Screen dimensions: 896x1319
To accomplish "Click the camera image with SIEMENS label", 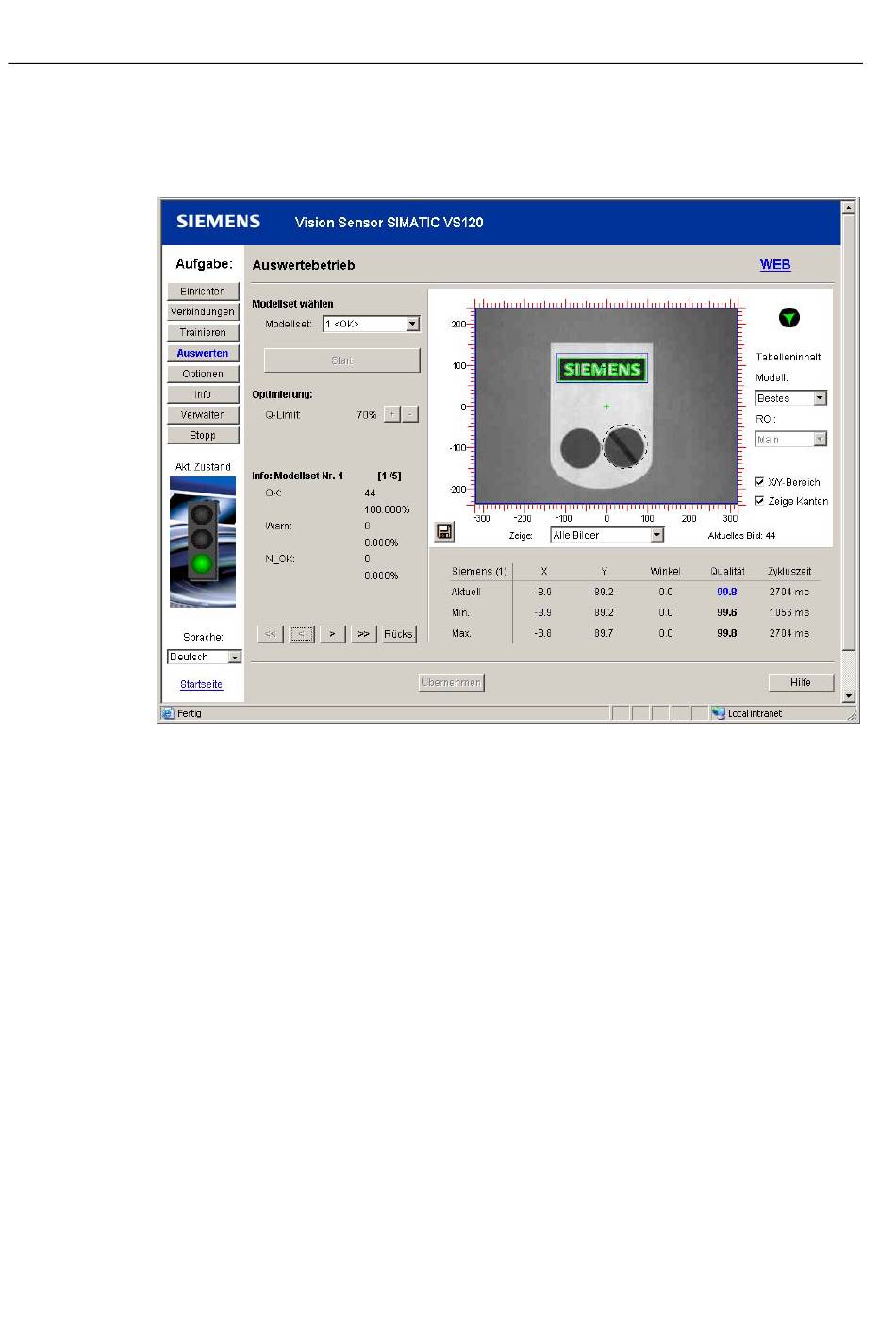I will (x=606, y=406).
